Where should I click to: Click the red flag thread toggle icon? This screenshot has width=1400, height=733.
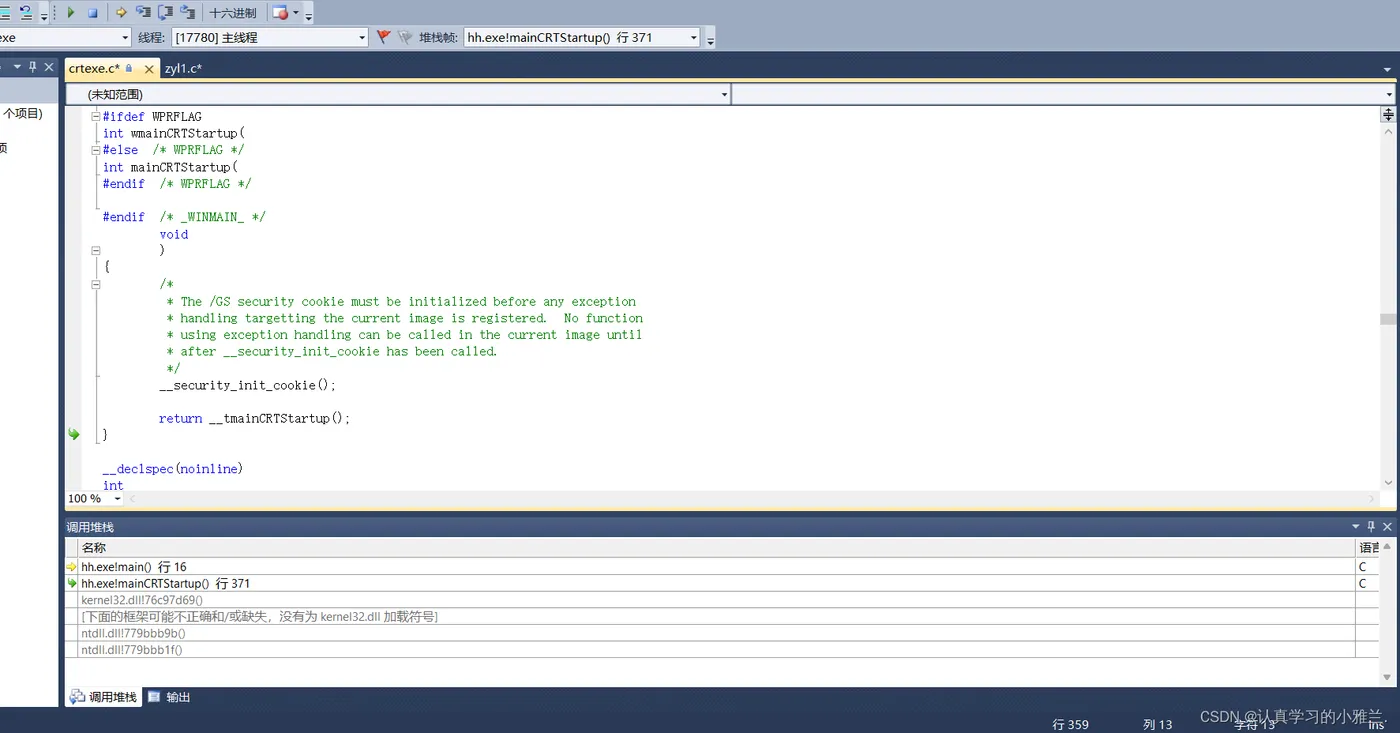tap(383, 37)
